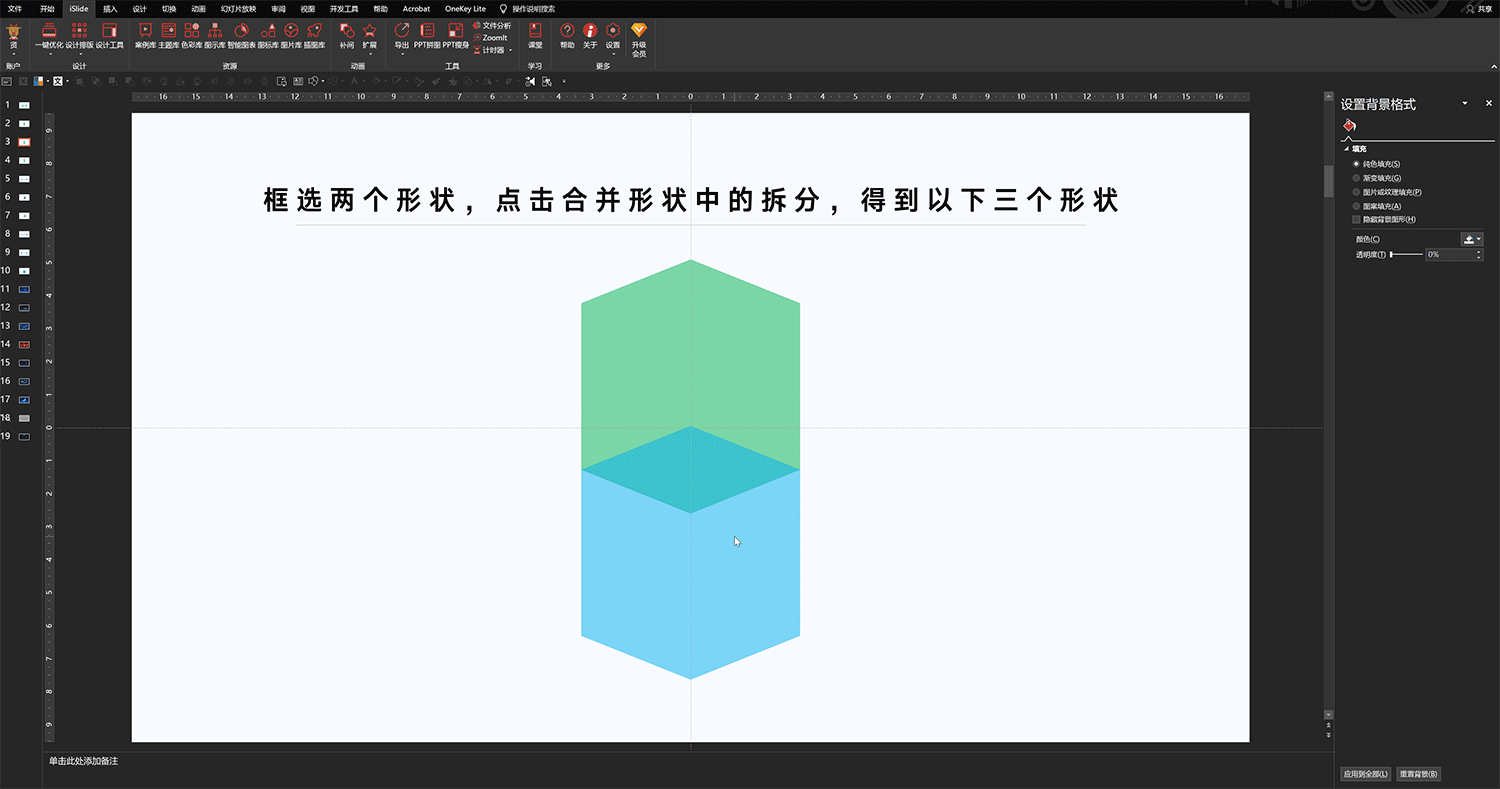Open the 颜色 fill color dropdown
The width and height of the screenshot is (1500, 789).
point(1478,238)
